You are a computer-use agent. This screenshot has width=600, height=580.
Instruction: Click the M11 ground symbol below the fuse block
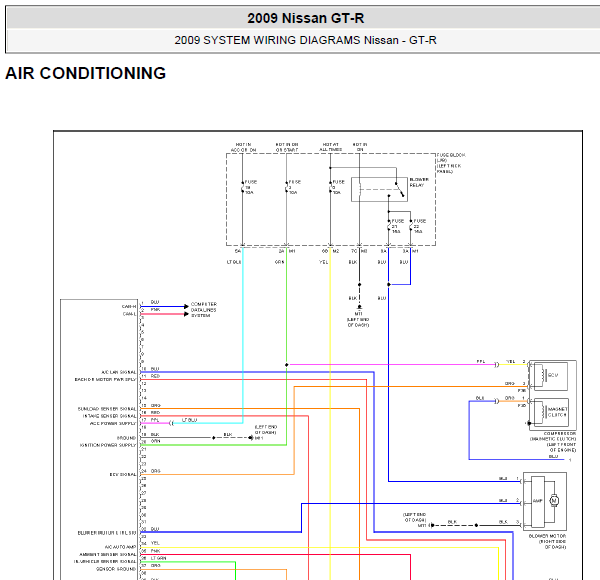359,307
